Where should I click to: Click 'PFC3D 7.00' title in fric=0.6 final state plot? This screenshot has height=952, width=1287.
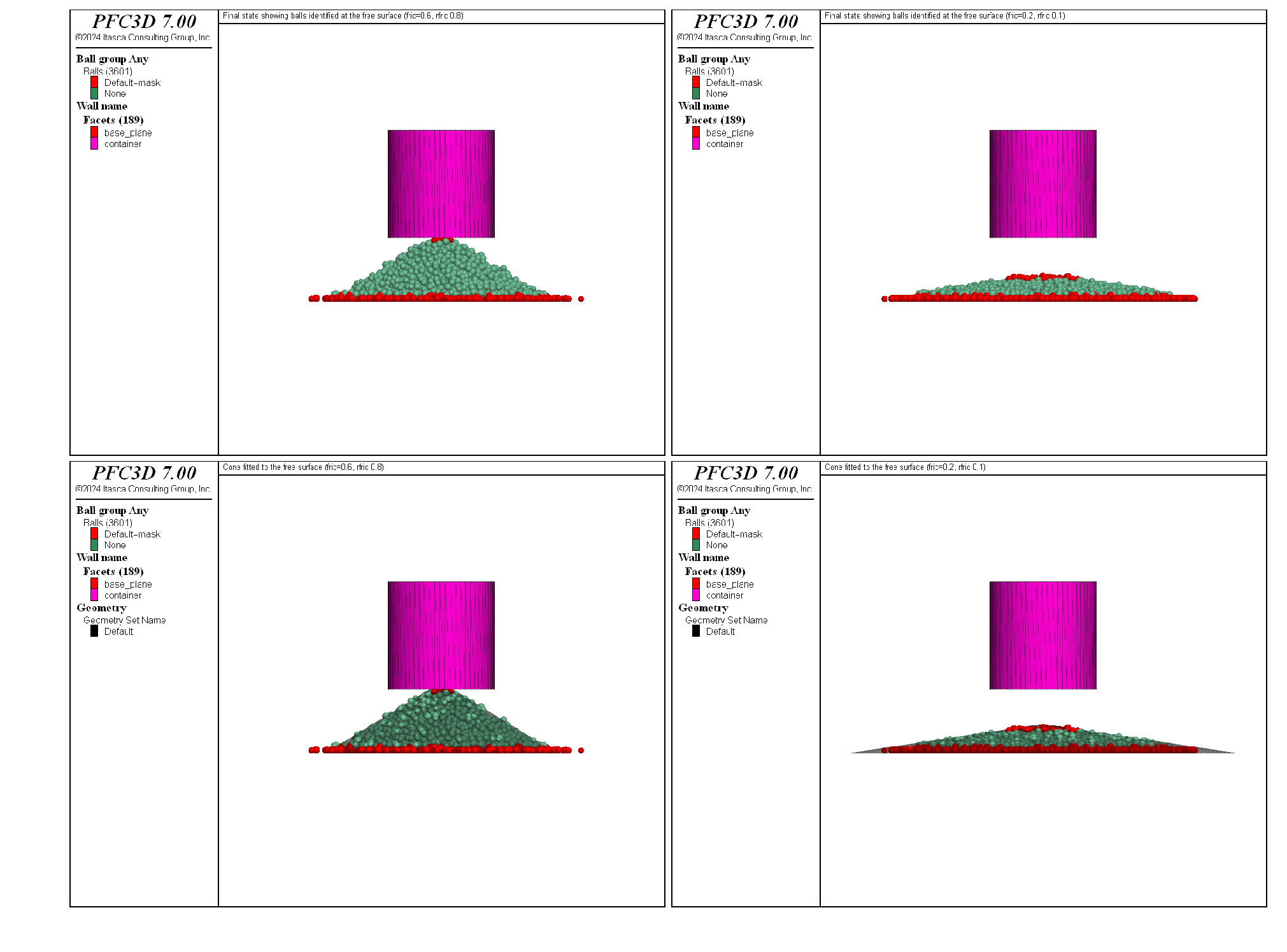[x=145, y=22]
